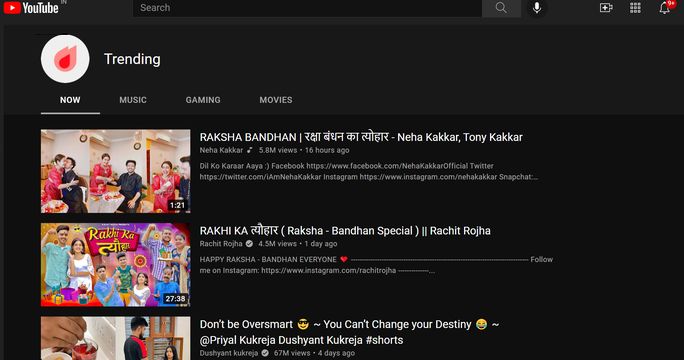
Task: Click the 27:38 duration badge
Action: tap(175, 298)
